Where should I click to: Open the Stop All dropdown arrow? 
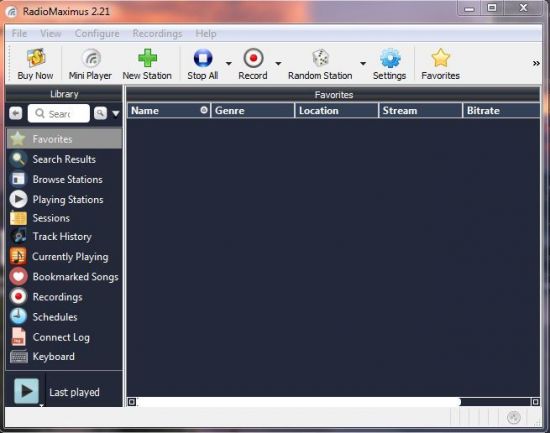[229, 64]
